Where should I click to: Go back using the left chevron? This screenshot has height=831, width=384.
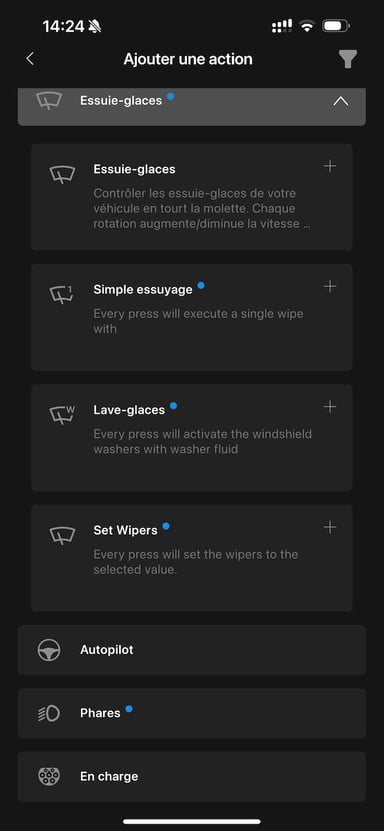(30, 59)
